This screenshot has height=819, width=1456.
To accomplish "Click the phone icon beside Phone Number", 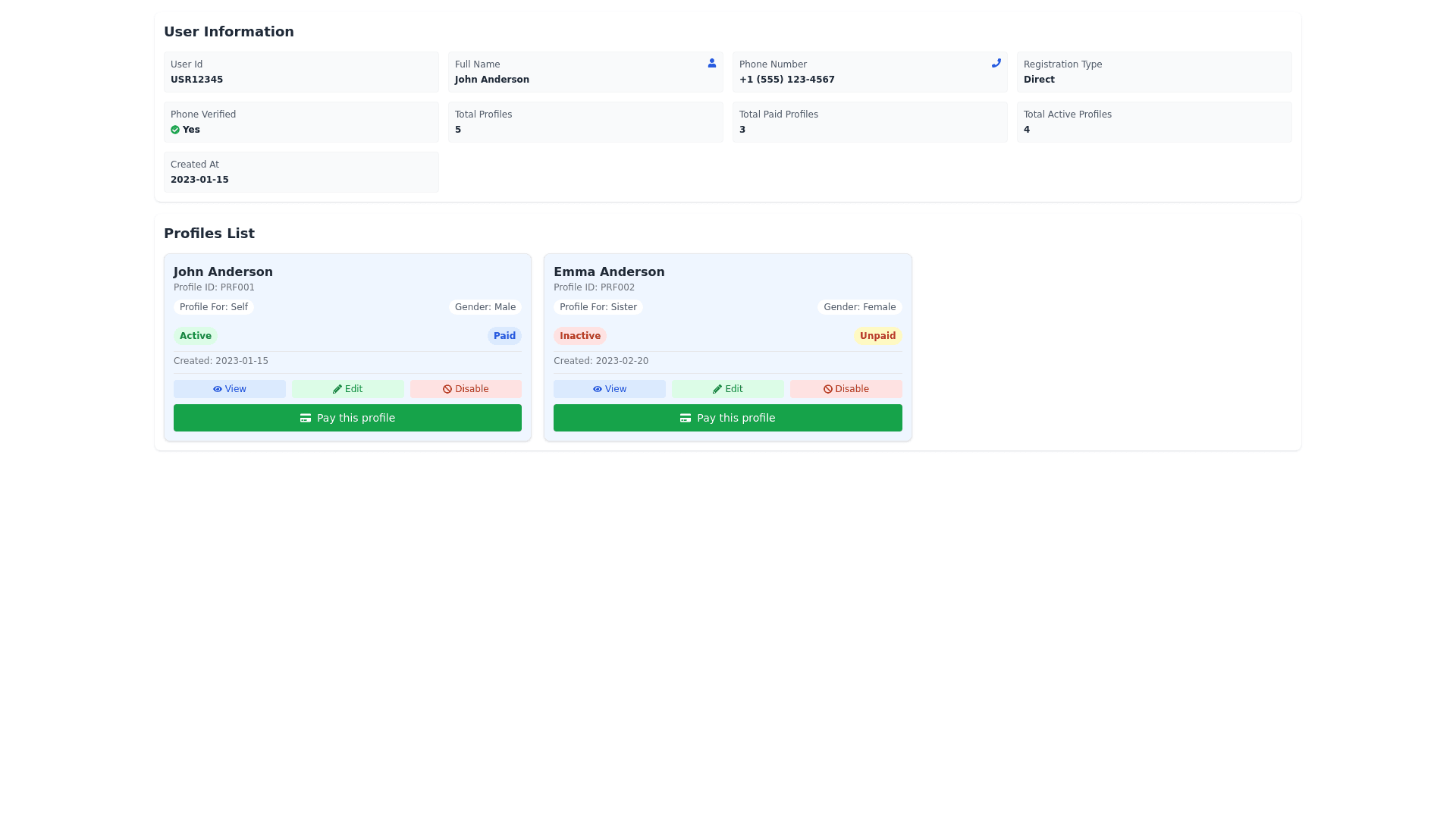I will 996,63.
